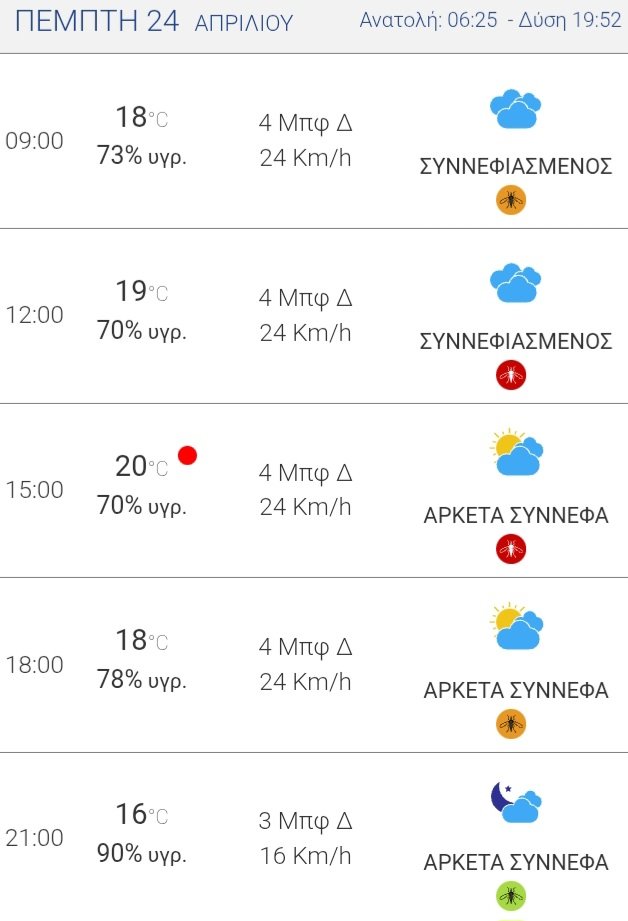628x921 pixels.
Task: Click the ΑΡΚΕΤΑ ΣΥΝΝΕΦΑ label at 18:00
Action: point(516,690)
